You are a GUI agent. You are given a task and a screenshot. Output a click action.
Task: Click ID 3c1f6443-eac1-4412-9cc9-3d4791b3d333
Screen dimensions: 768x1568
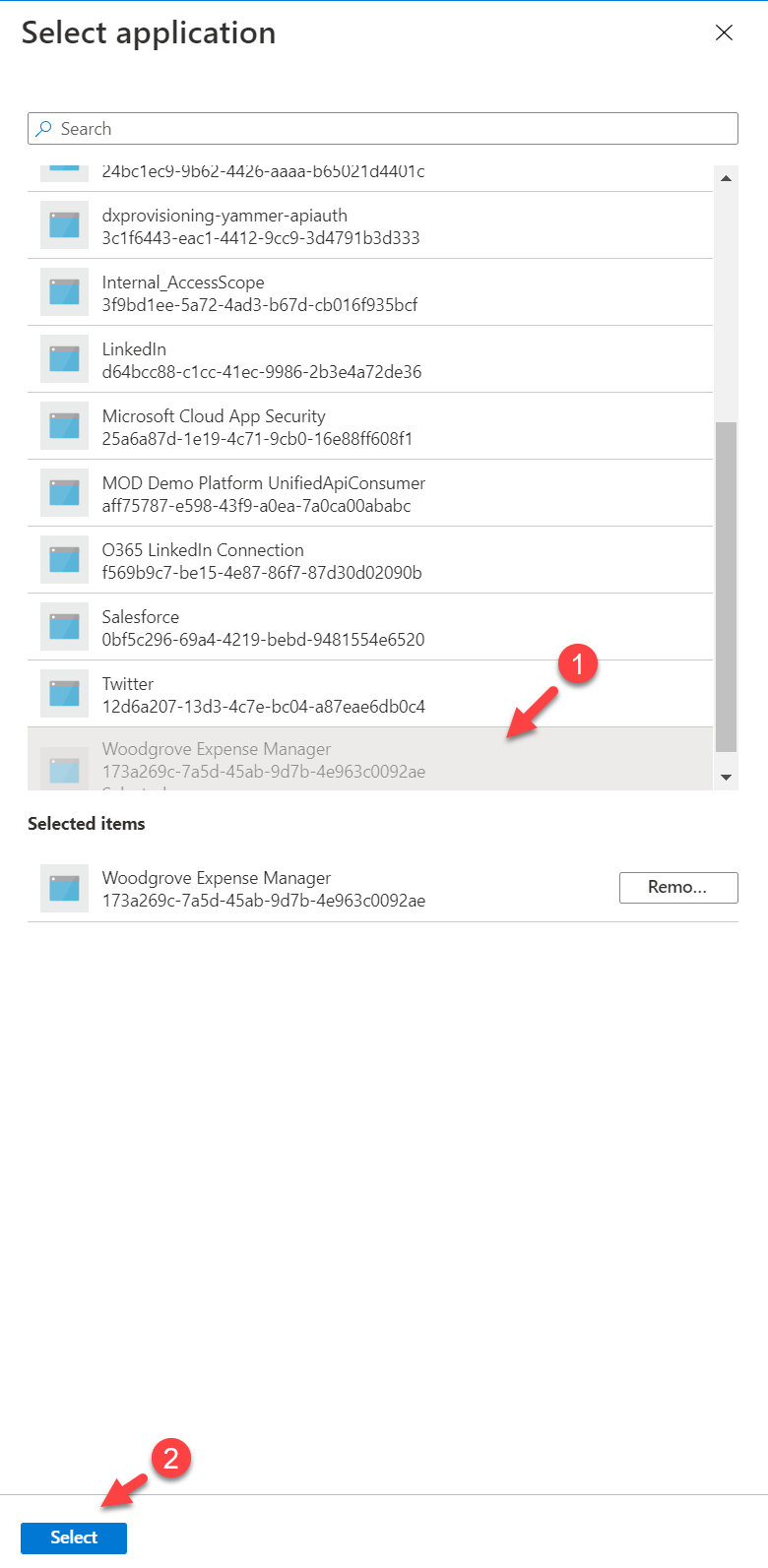click(261, 238)
